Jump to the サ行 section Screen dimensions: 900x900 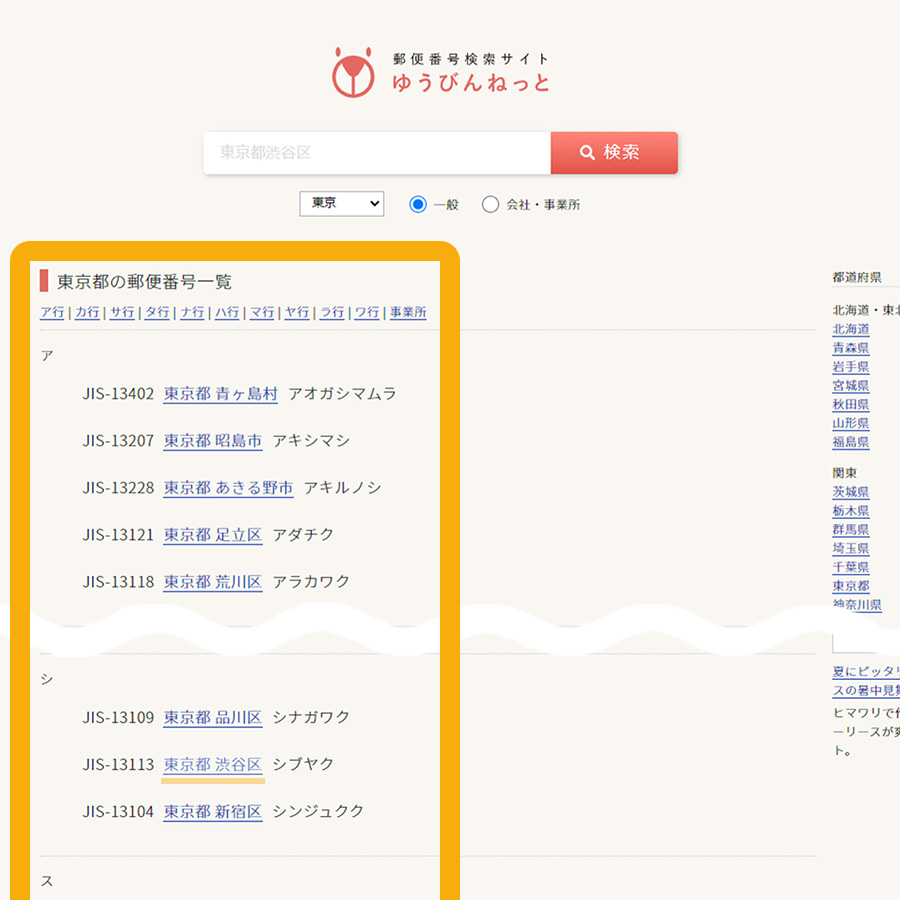click(122, 312)
